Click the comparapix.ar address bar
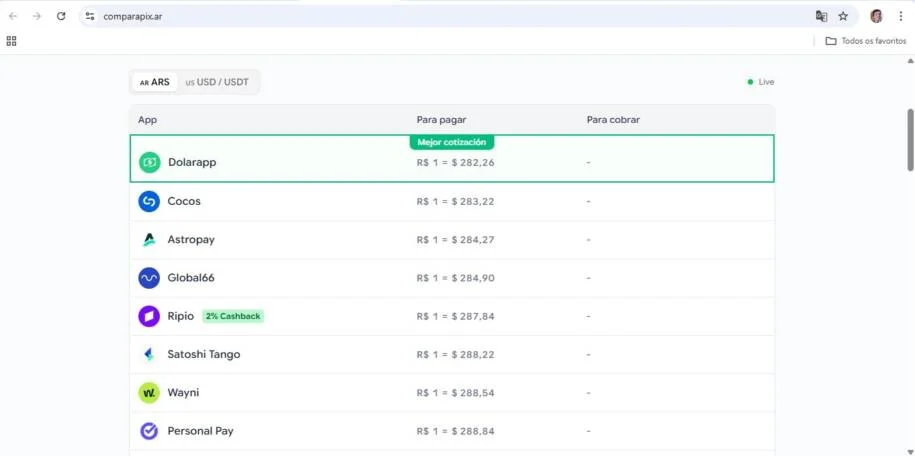915x456 pixels. [x=400, y=16]
